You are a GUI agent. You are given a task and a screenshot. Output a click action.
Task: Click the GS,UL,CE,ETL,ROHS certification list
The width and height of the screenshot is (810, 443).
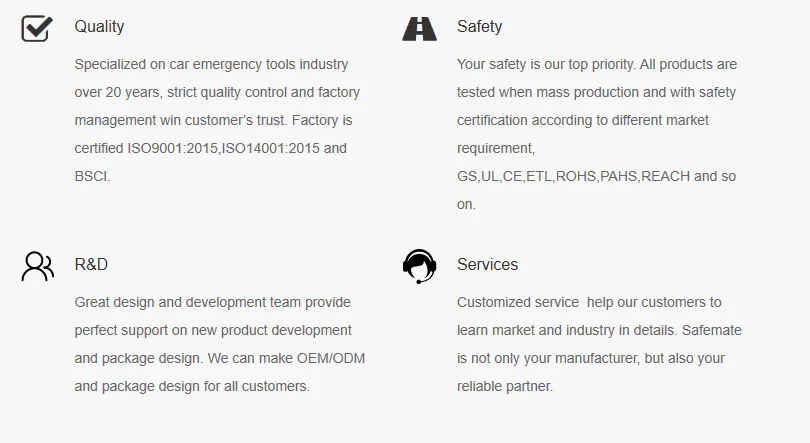click(x=527, y=176)
